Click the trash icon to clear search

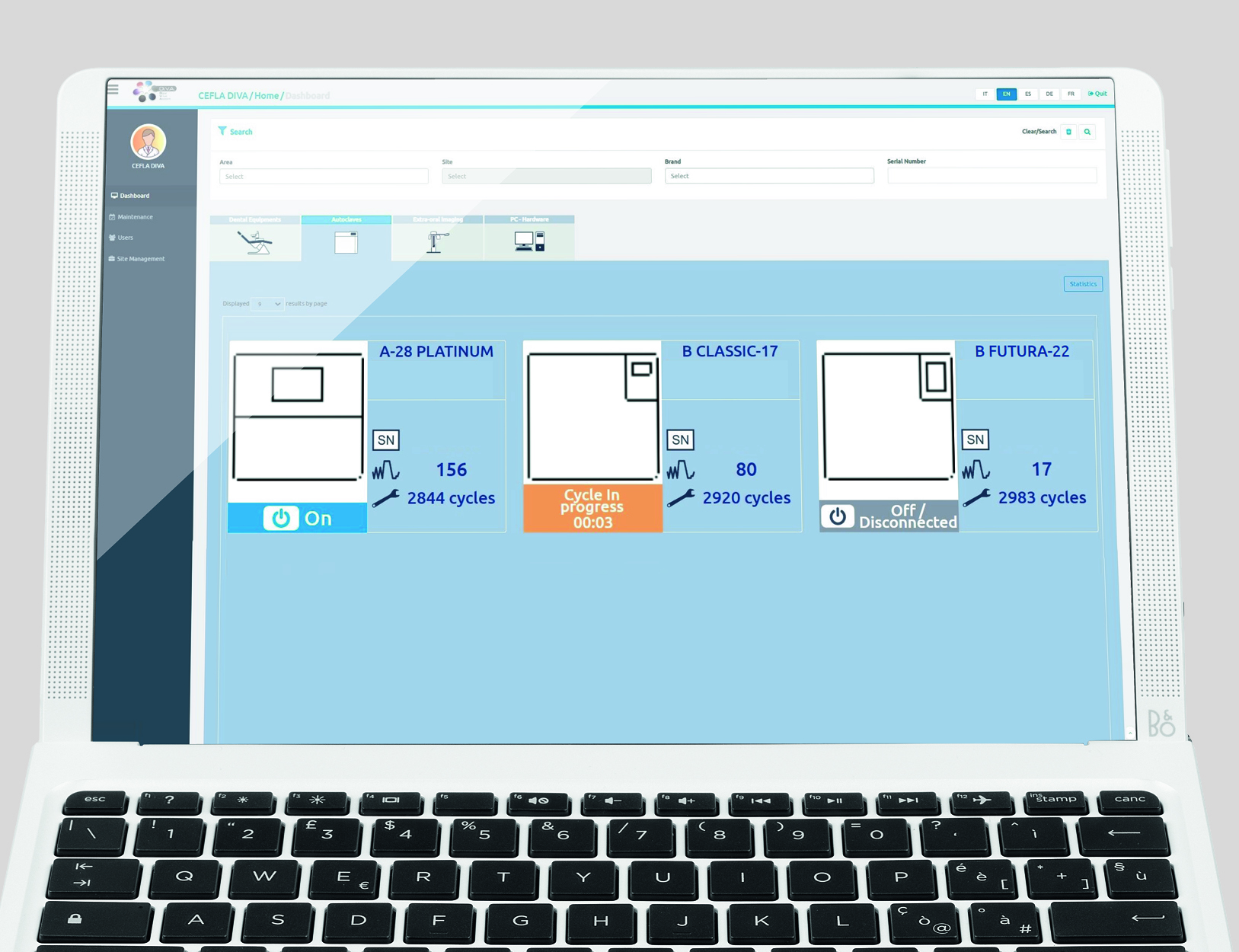click(x=1068, y=132)
